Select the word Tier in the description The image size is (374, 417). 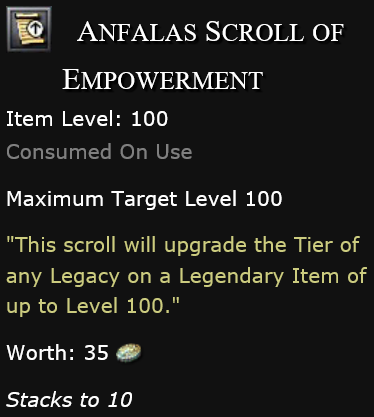coord(312,245)
